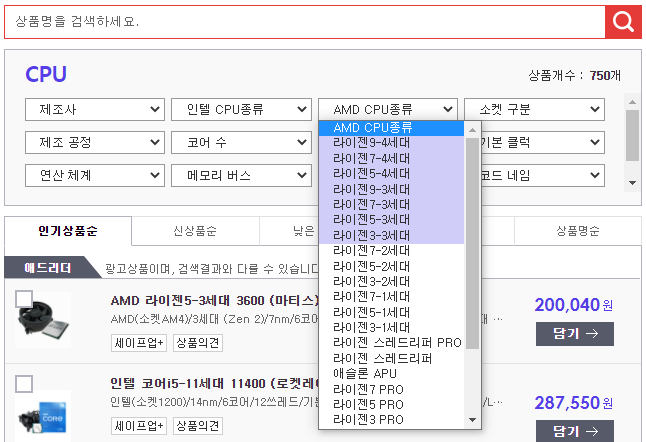Select the AMD CPU종류 header option
Viewport: 646px width, 442px height.
tap(391, 128)
